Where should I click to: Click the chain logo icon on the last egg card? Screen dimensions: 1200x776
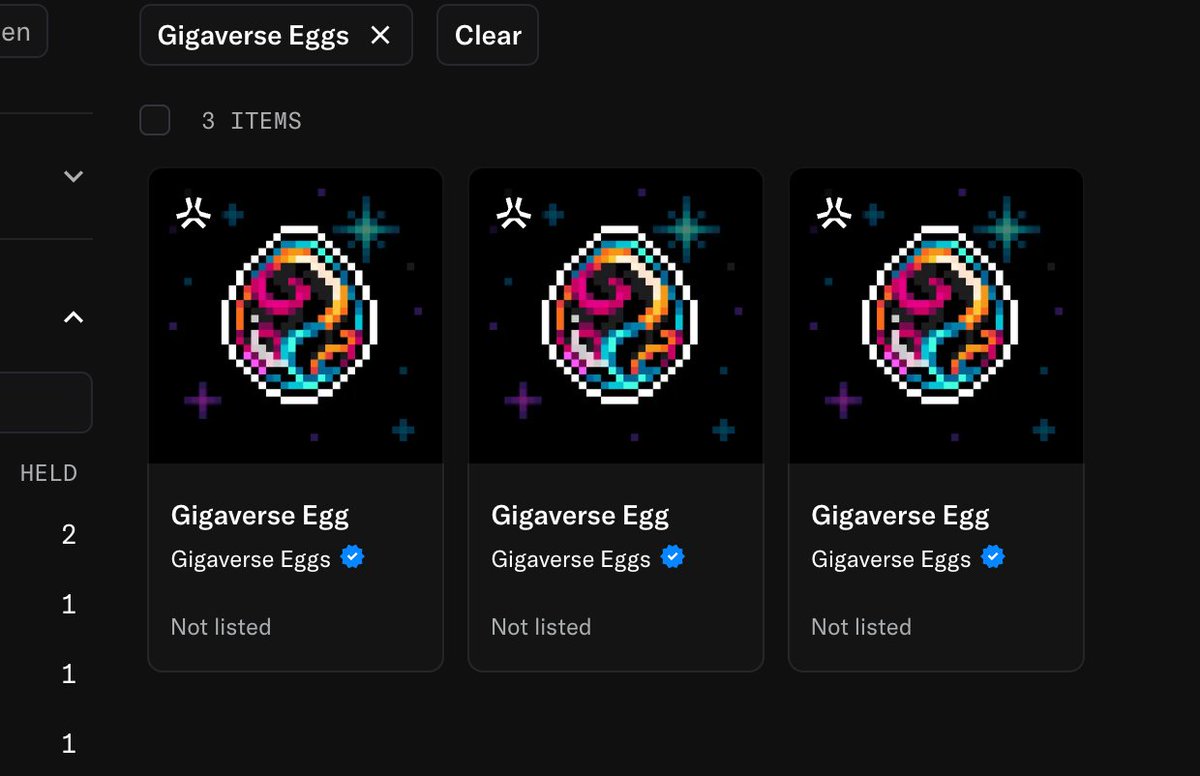(x=833, y=212)
